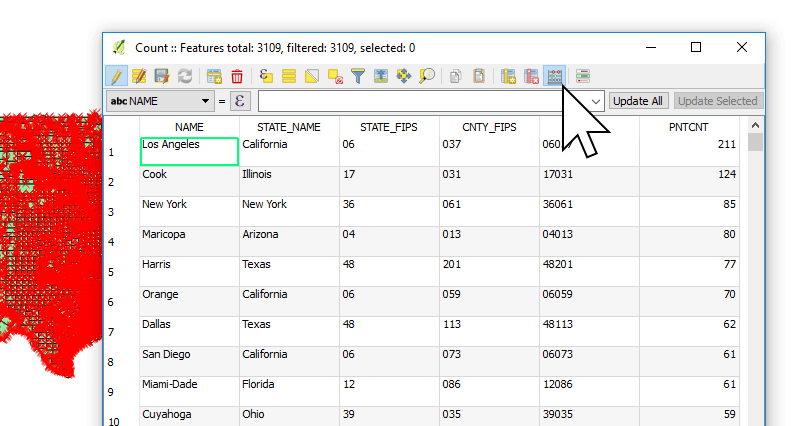Add a new feature to the table
796x426 pixels.
point(214,76)
